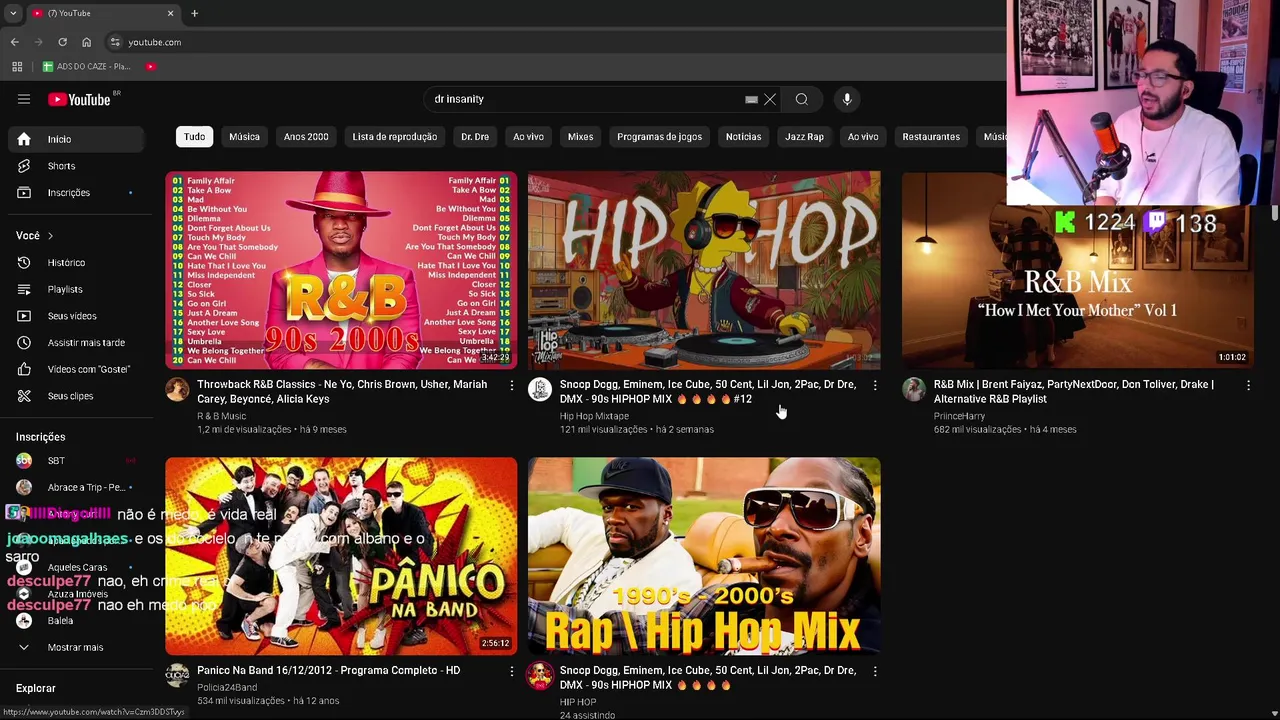Open a new browser tab
Image resolution: width=1280 pixels, height=720 pixels.
[x=194, y=13]
